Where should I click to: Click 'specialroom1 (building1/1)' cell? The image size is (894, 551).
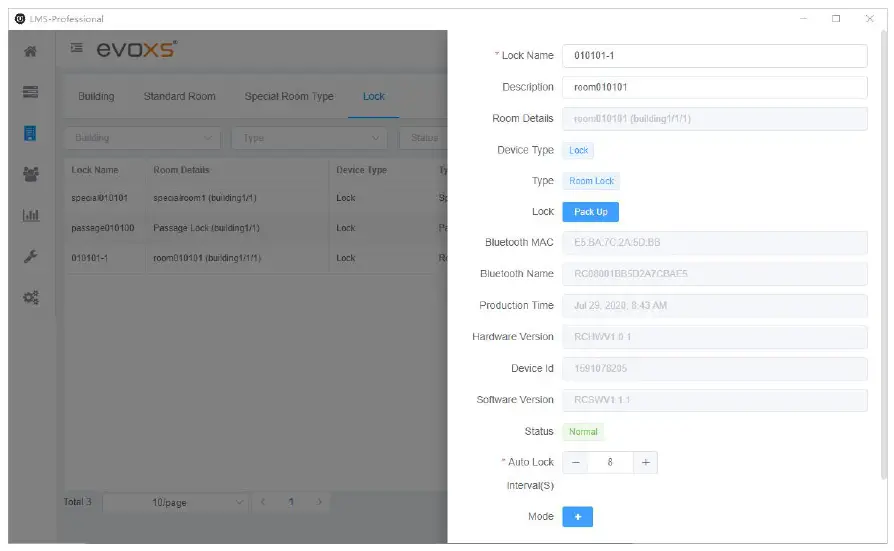[x=205, y=198]
